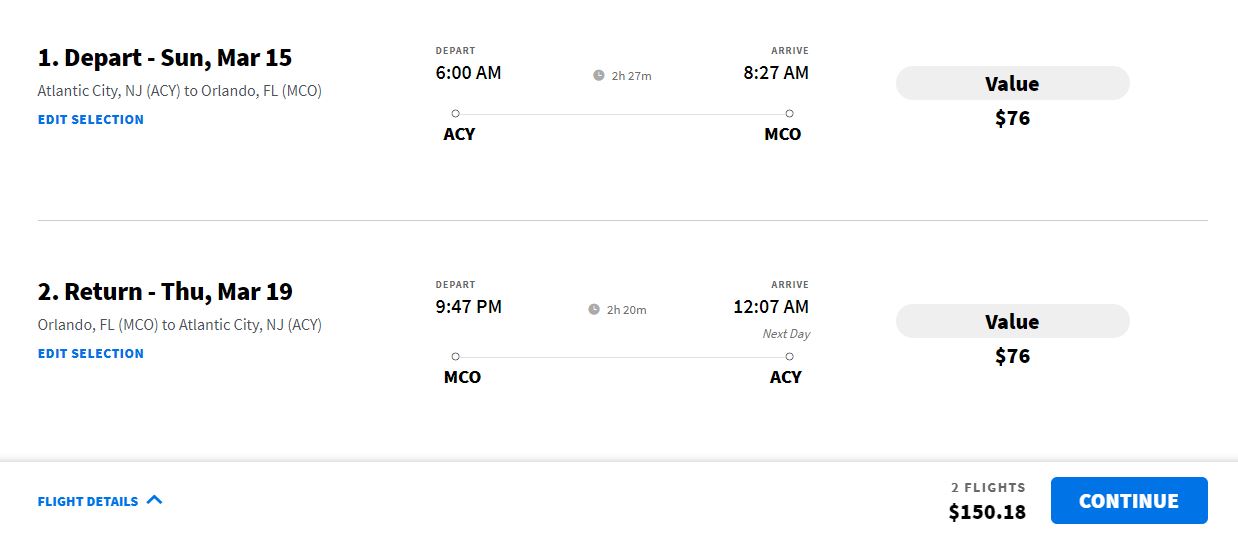1238x538 pixels.
Task: Click the $76 price under departing Value fare
Action: (x=1012, y=118)
